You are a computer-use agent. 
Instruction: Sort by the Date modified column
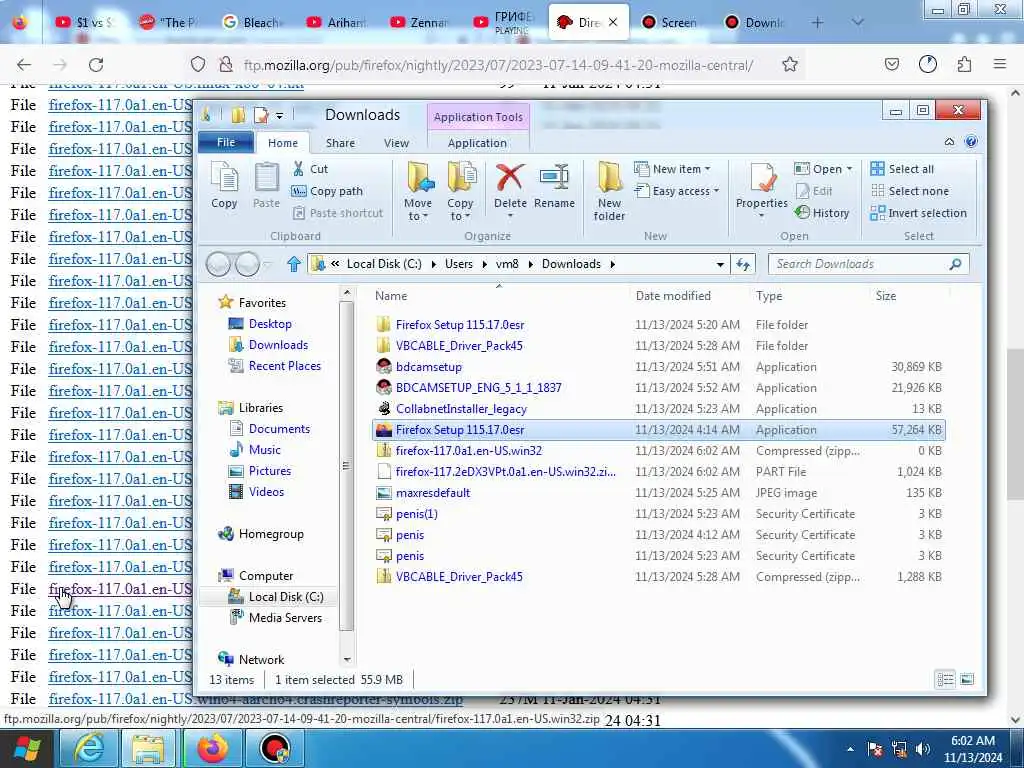click(x=673, y=296)
